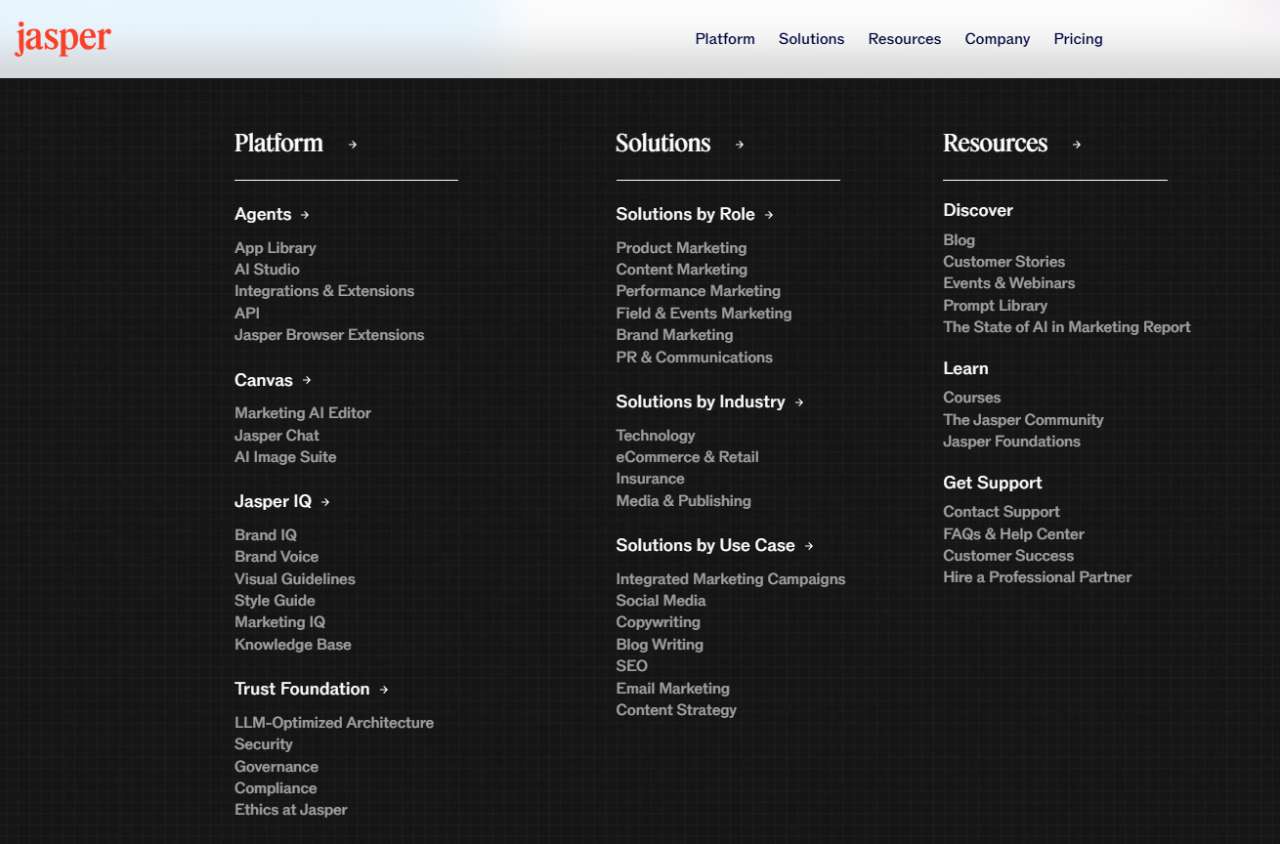Open the Pricing menu item
The height and width of the screenshot is (844, 1280).
(1078, 38)
